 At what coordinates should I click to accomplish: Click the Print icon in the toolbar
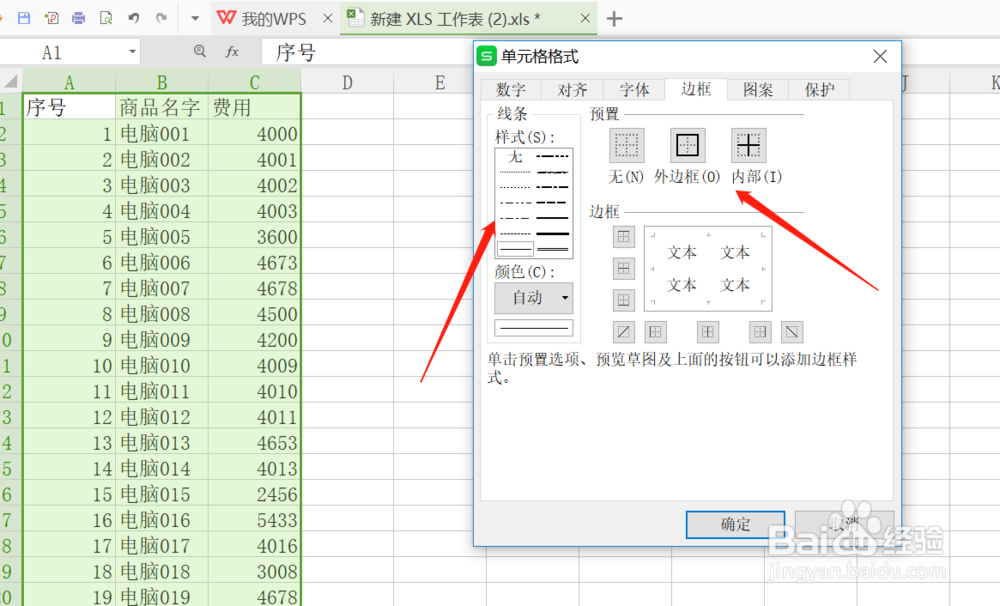click(79, 17)
